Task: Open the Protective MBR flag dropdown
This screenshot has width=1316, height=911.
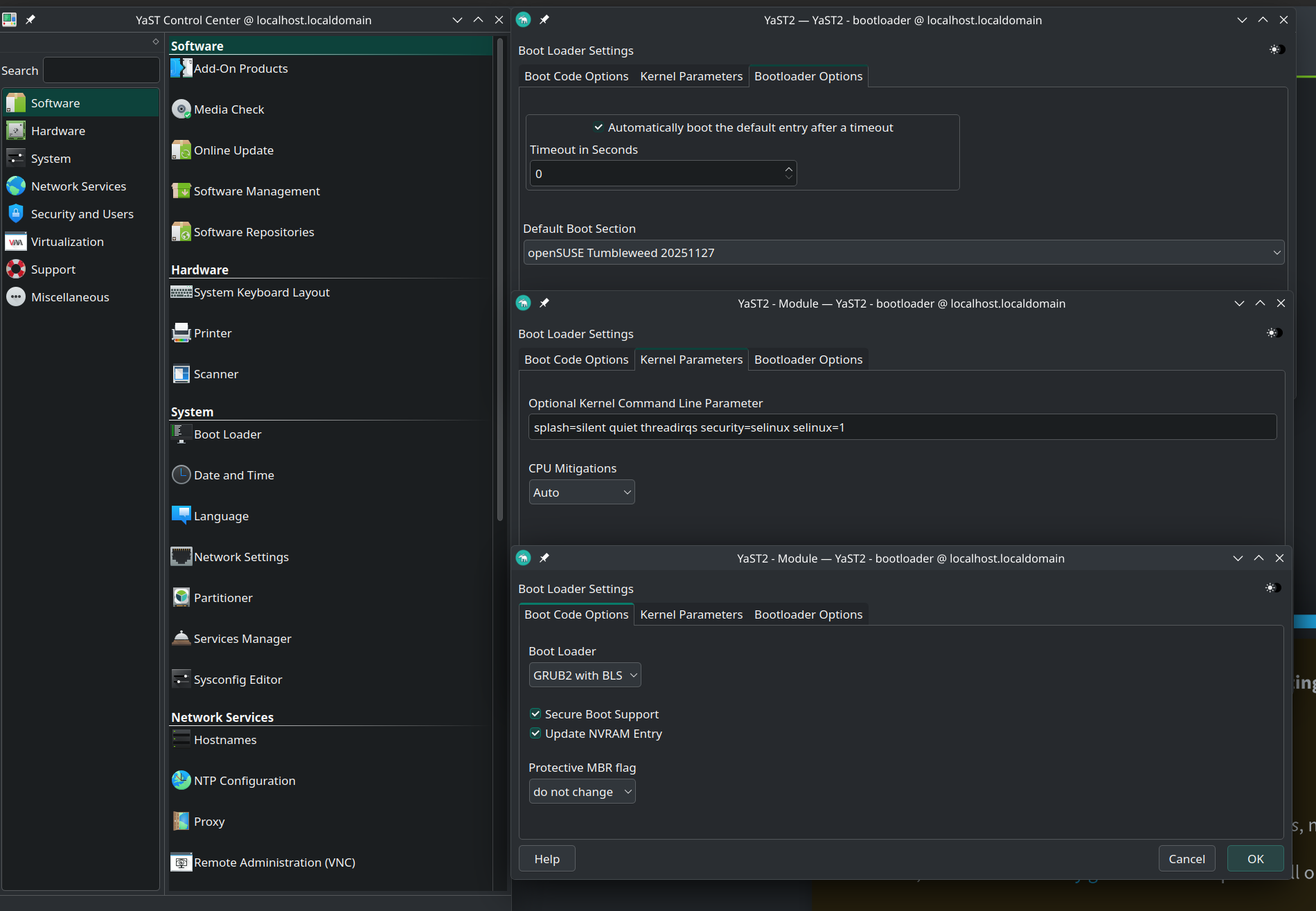Action: pos(581,792)
